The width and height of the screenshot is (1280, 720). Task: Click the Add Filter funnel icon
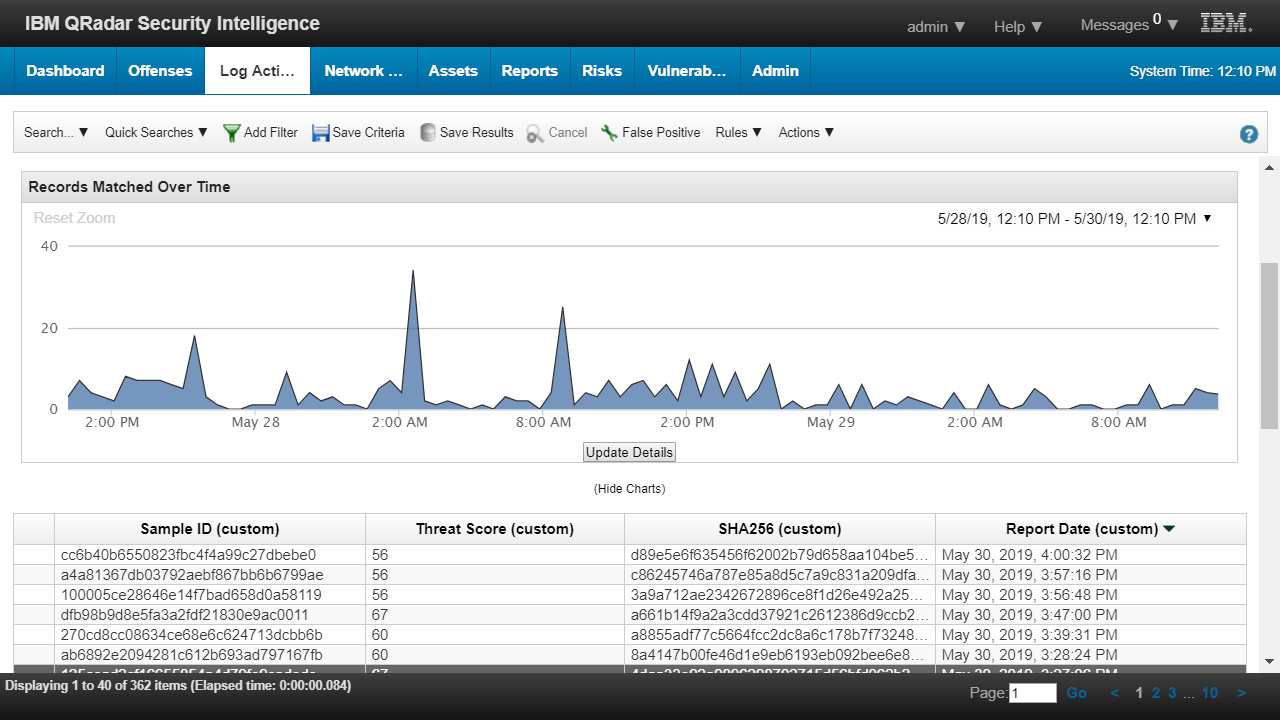(232, 133)
